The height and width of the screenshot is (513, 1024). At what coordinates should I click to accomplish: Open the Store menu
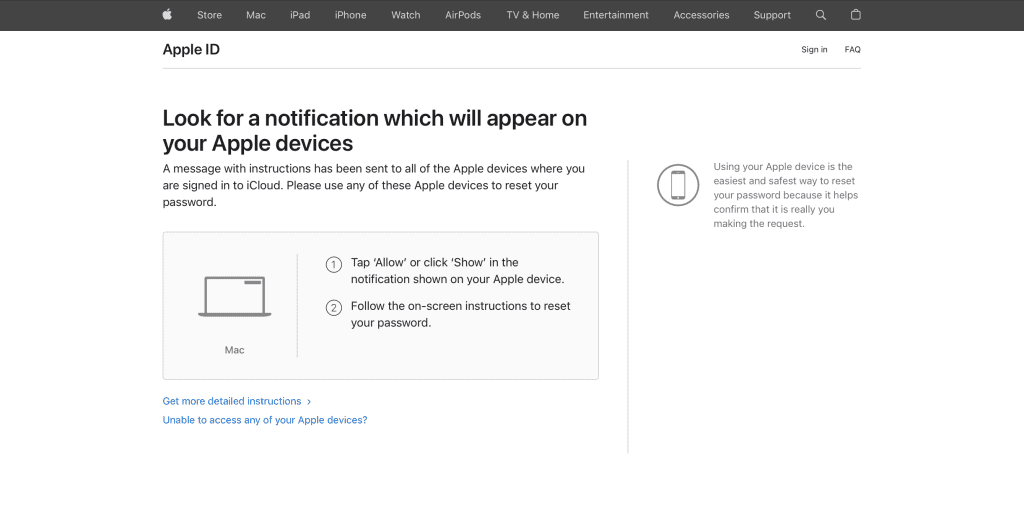pos(210,15)
